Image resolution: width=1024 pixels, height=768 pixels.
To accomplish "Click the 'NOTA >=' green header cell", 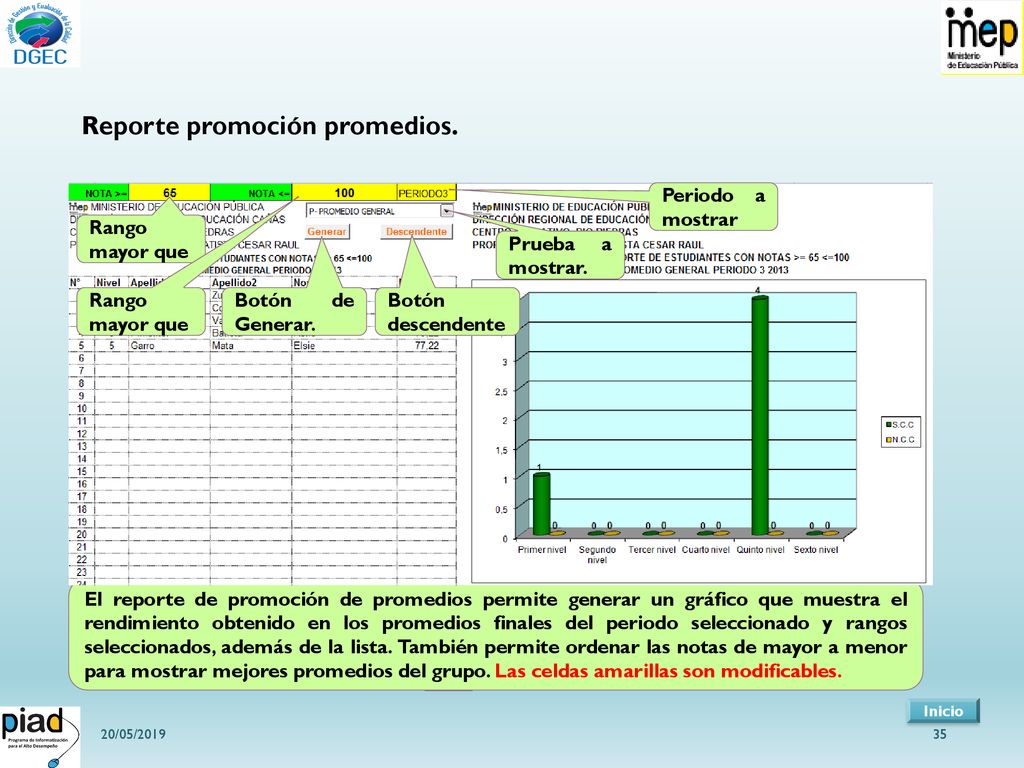I will pyautogui.click(x=99, y=193).
